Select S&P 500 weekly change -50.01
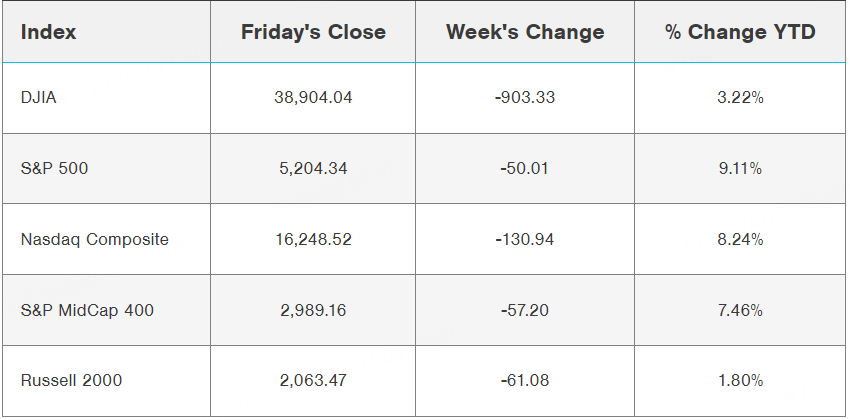The width and height of the screenshot is (850, 420). point(525,169)
